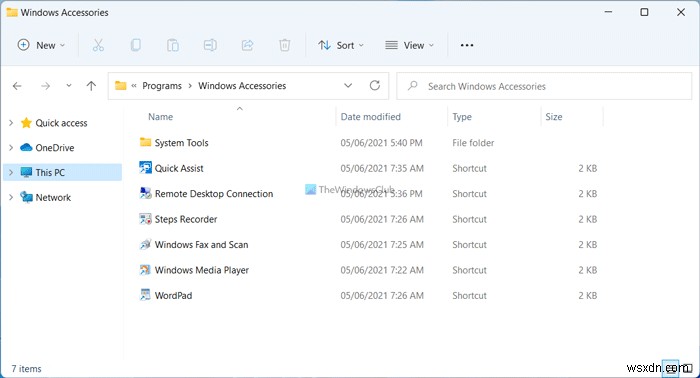The width and height of the screenshot is (700, 378).
Task: Click the Copy icon in toolbar
Action: point(136,45)
